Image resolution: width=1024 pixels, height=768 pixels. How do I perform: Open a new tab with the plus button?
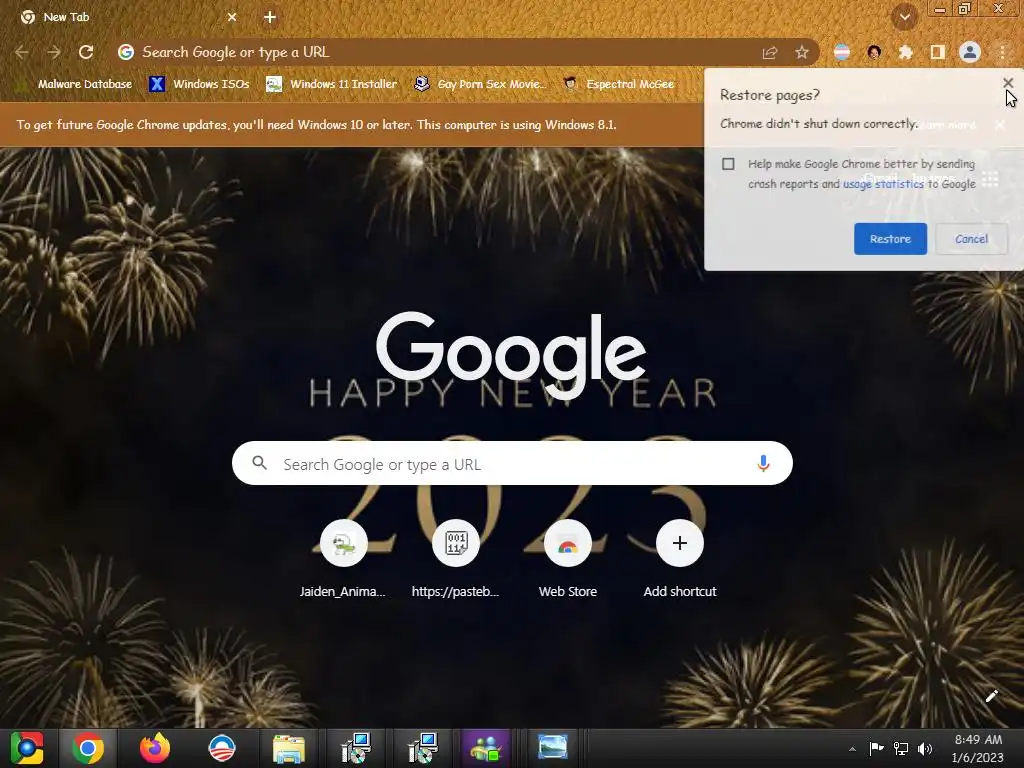pyautogui.click(x=270, y=17)
